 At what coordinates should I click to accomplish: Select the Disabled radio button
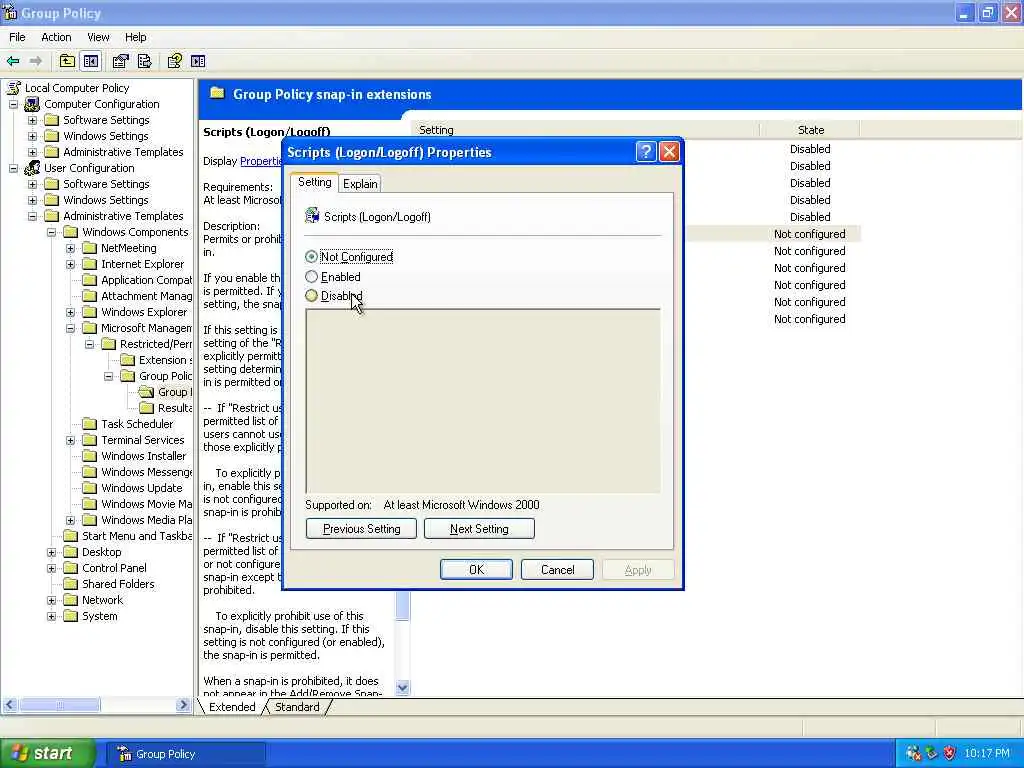pos(312,296)
